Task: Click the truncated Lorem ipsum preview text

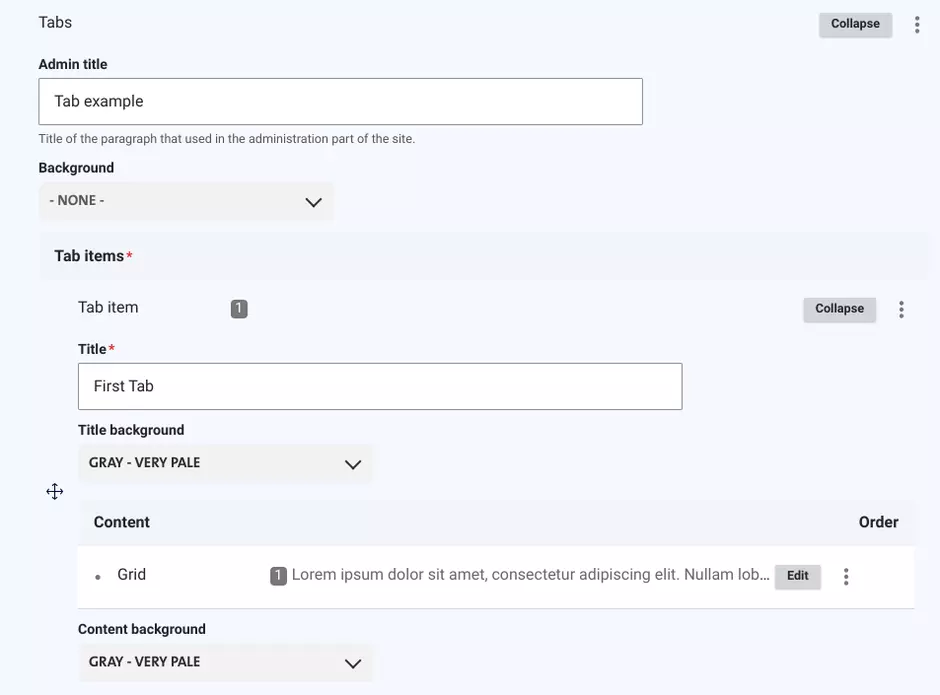Action: pyautogui.click(x=520, y=574)
